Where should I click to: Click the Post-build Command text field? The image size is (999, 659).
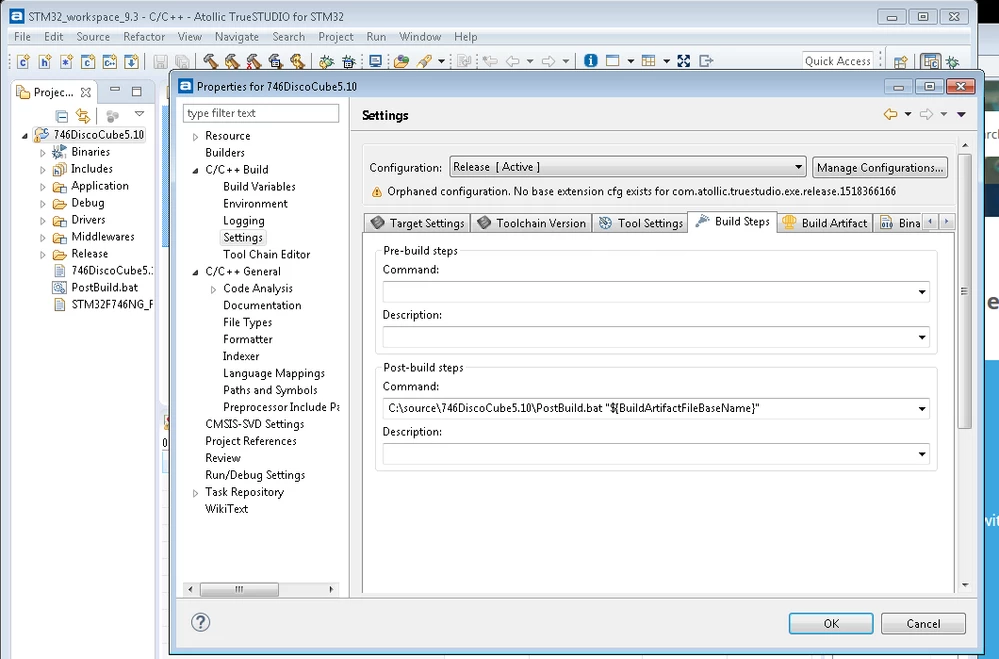pos(649,409)
